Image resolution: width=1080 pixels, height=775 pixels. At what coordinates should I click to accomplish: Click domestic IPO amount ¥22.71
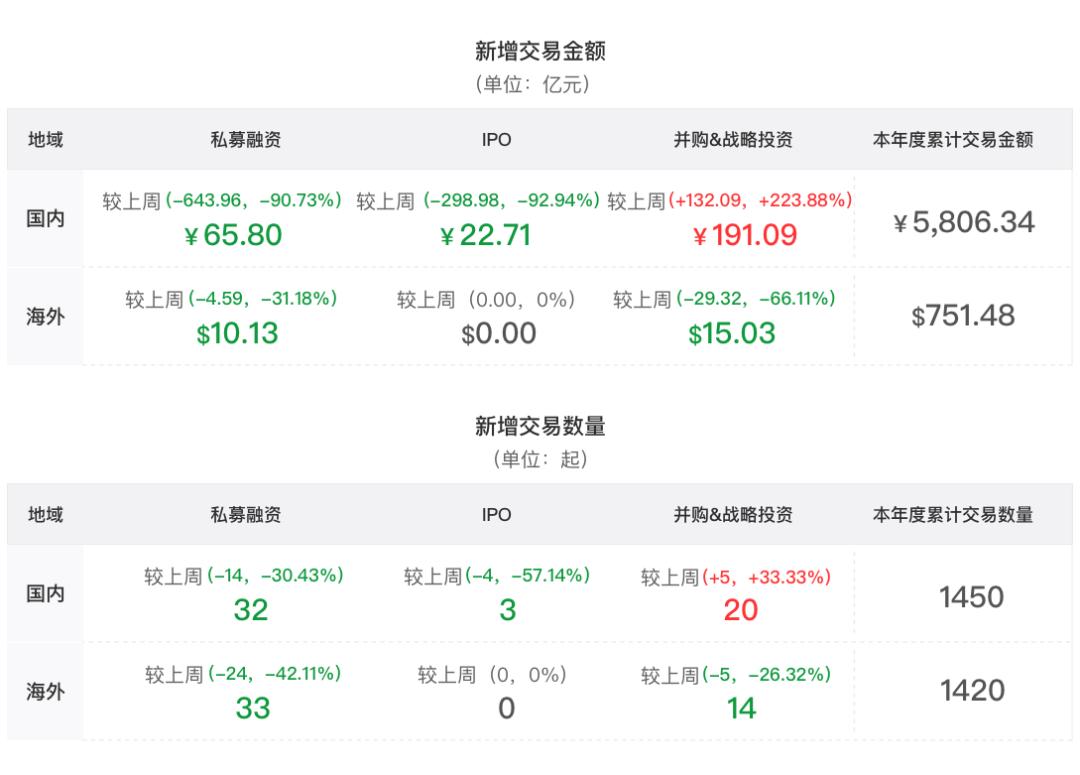(485, 235)
